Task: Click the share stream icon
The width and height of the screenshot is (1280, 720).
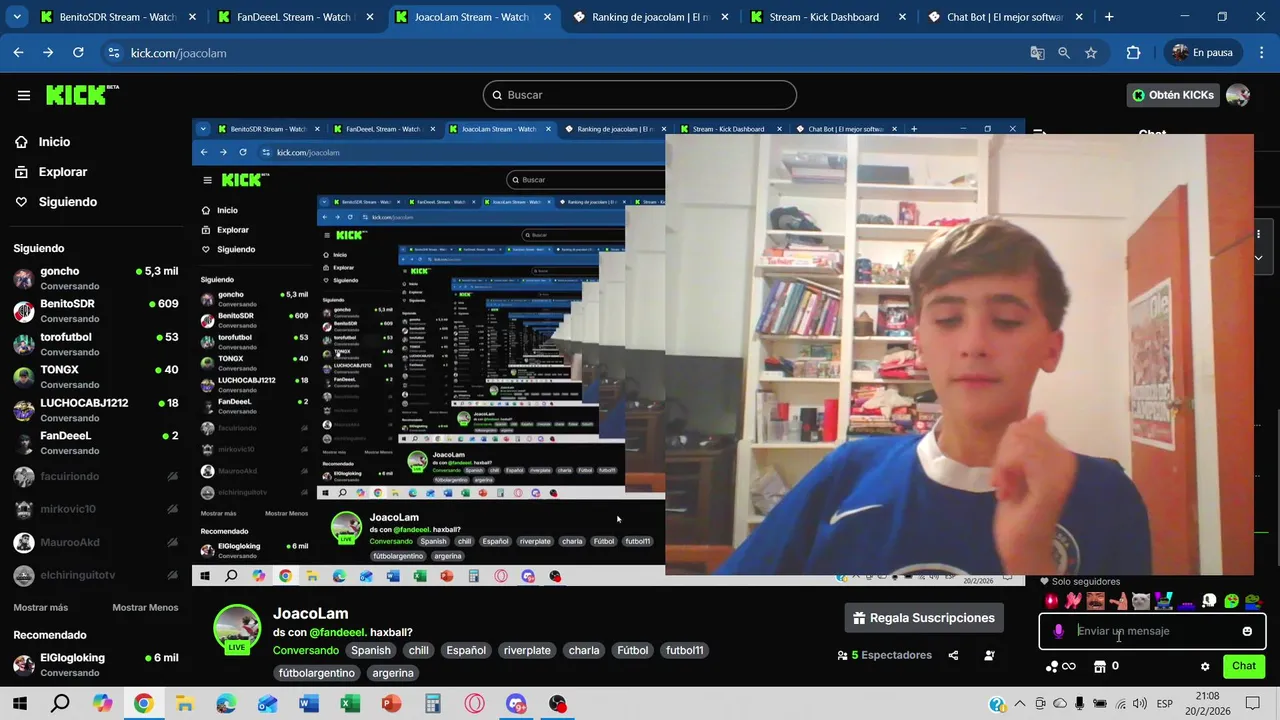Action: (953, 655)
